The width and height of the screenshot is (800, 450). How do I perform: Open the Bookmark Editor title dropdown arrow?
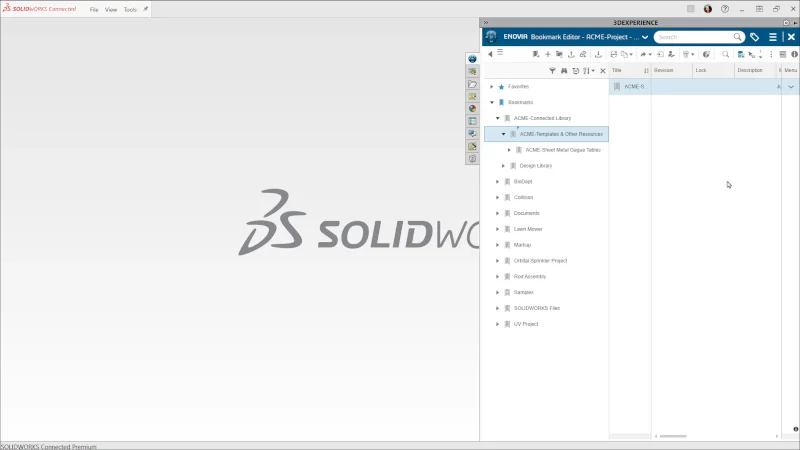pyautogui.click(x=645, y=37)
